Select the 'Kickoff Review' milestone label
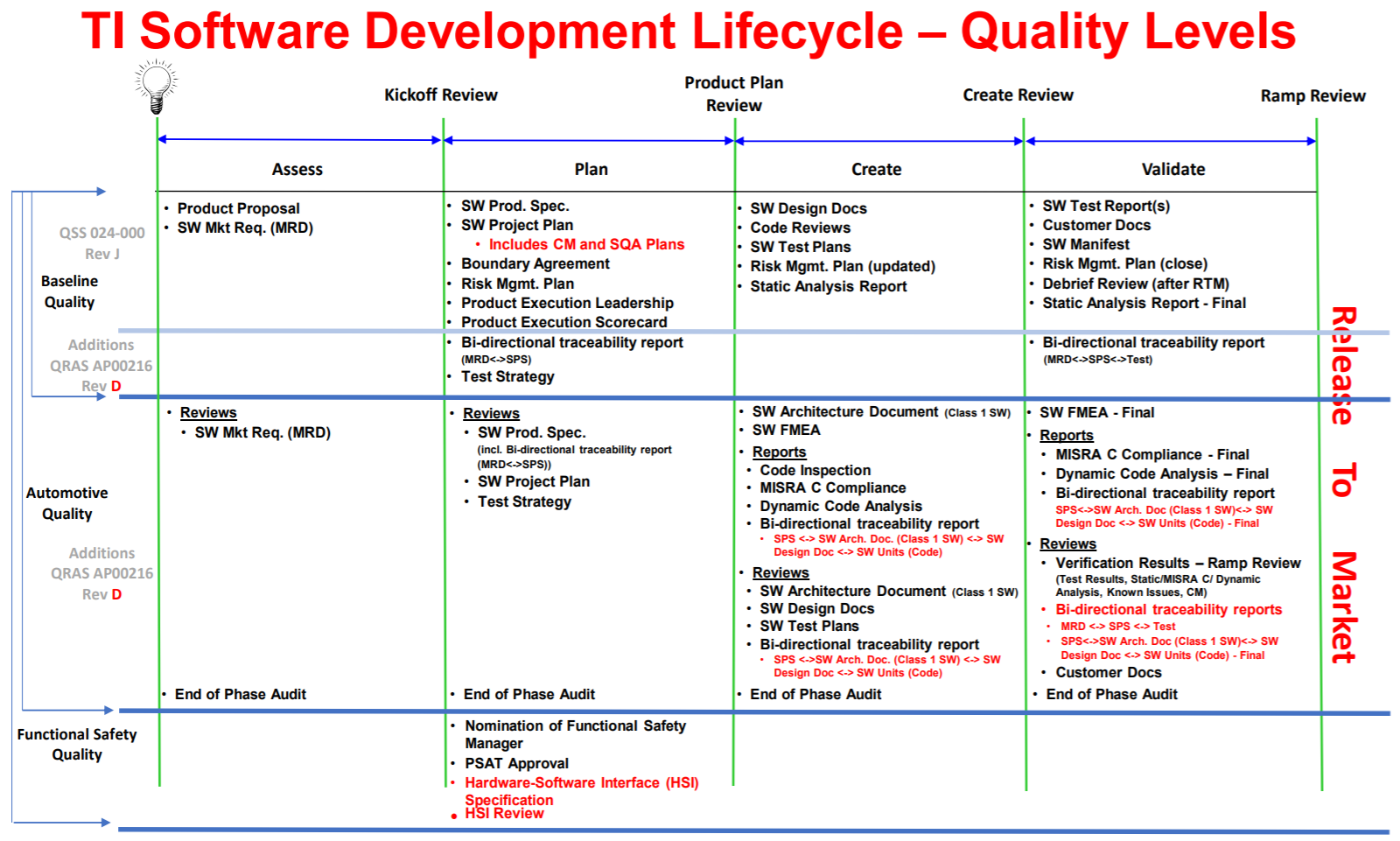1400x841 pixels. click(x=441, y=95)
